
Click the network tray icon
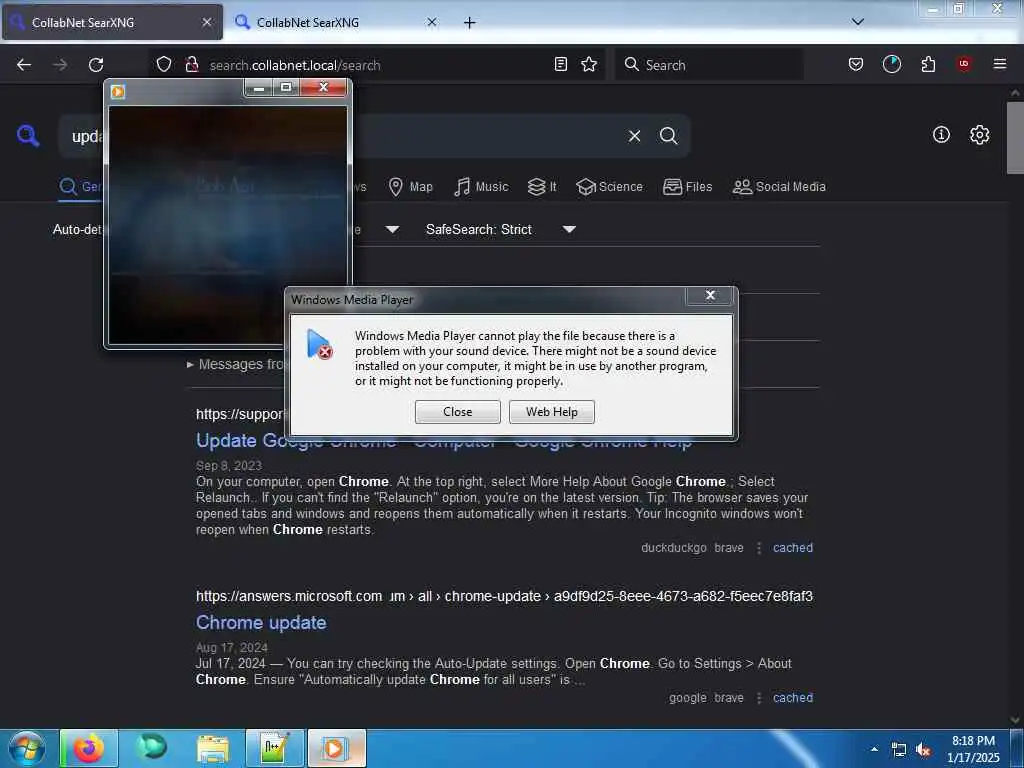coord(899,750)
